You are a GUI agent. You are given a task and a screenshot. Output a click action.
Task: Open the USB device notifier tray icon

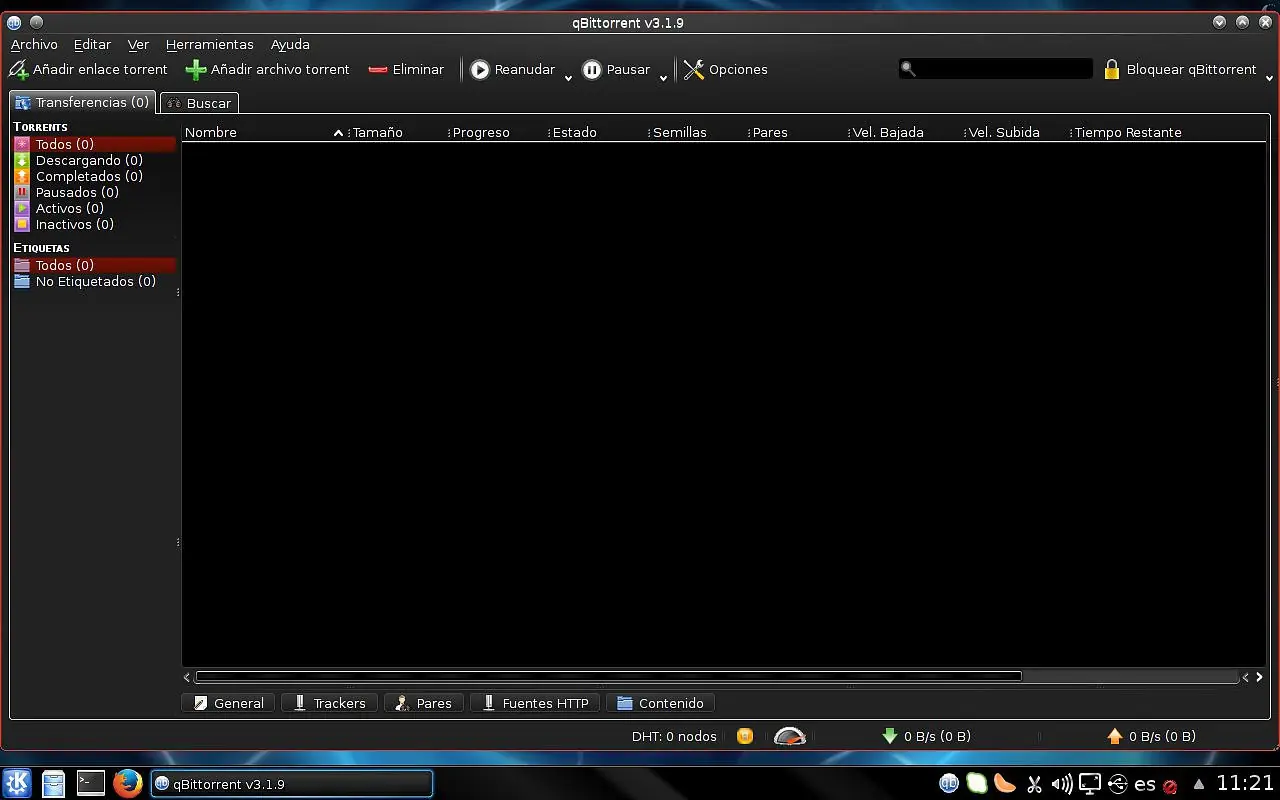point(1118,784)
